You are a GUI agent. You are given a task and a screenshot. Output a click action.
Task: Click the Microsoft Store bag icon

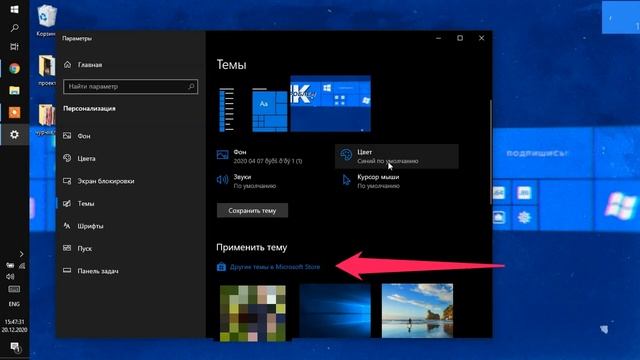(221, 267)
